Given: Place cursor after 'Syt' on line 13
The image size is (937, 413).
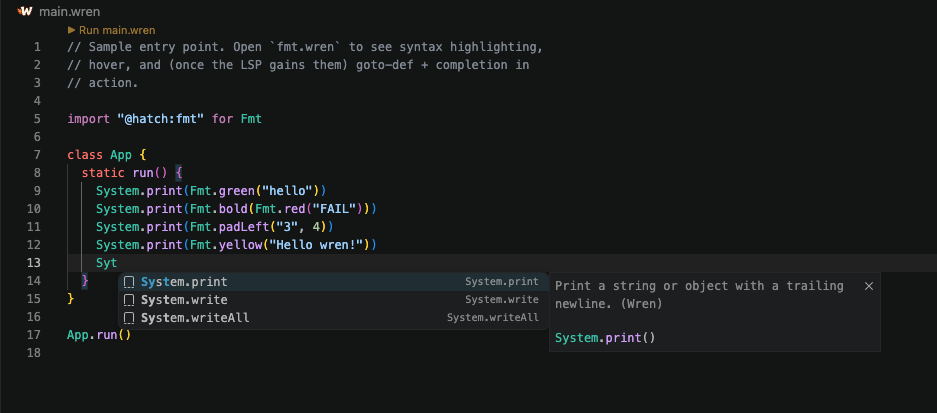Looking at the screenshot, I should coord(118,262).
